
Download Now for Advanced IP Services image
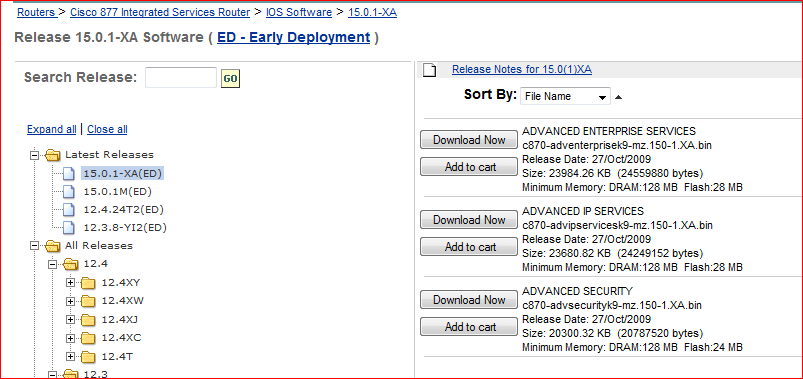469,220
